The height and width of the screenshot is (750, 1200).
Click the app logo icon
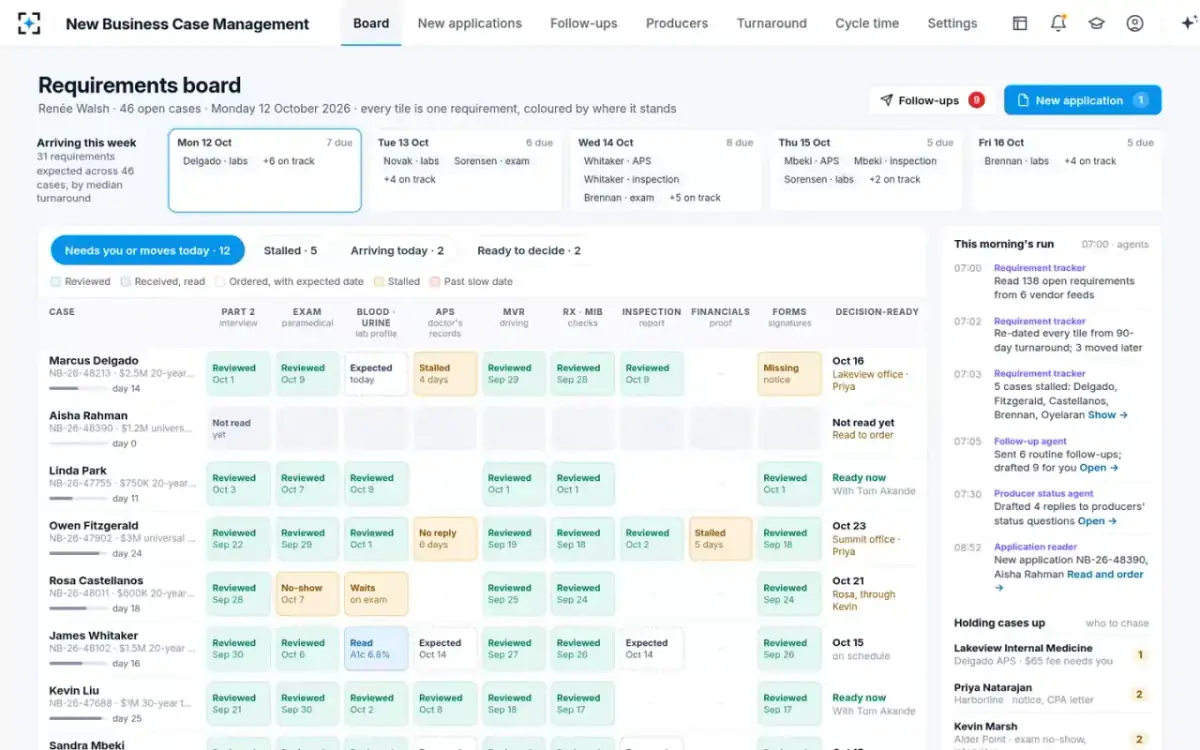pos(29,23)
